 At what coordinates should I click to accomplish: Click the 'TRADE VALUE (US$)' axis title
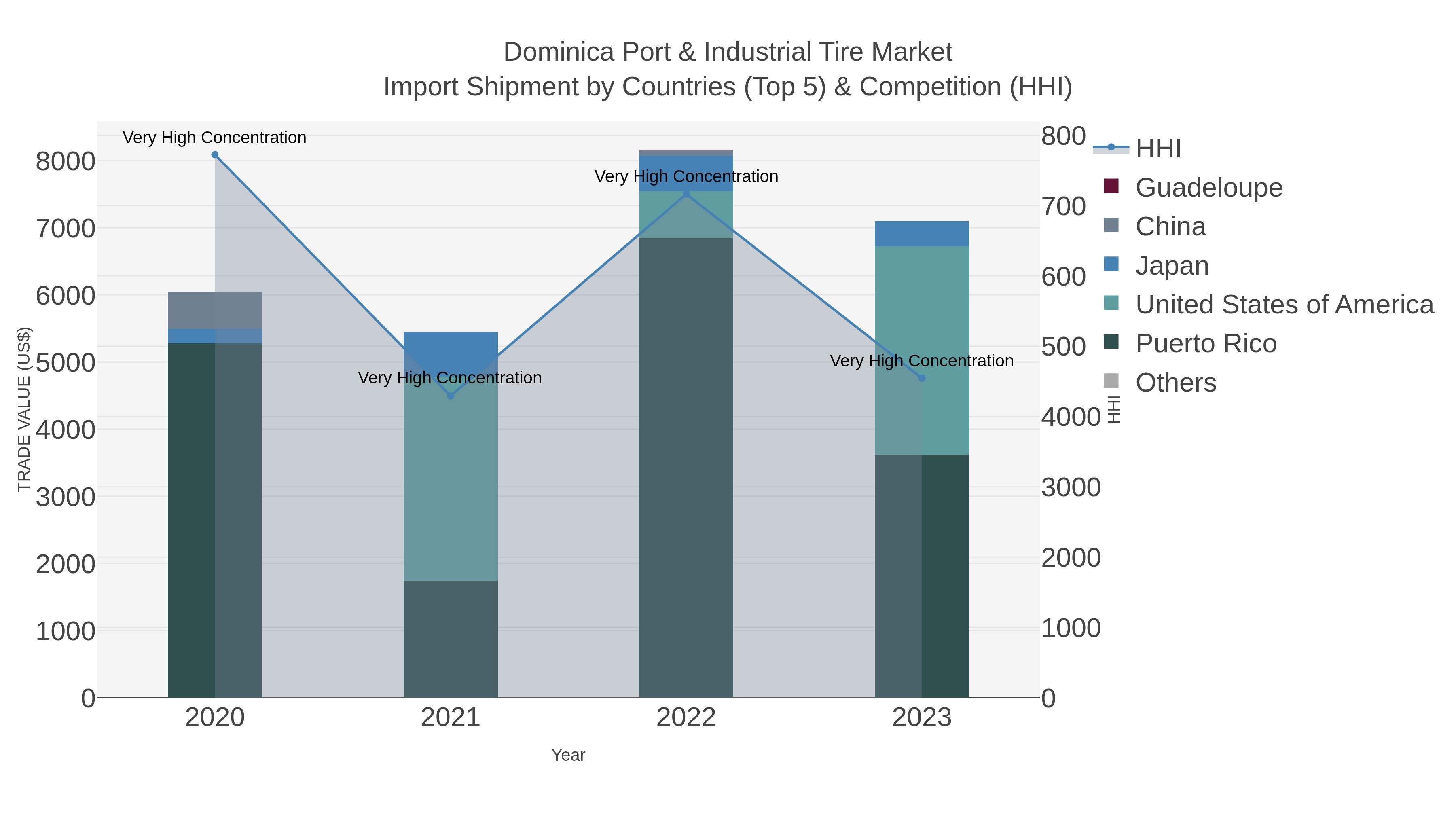24,409
